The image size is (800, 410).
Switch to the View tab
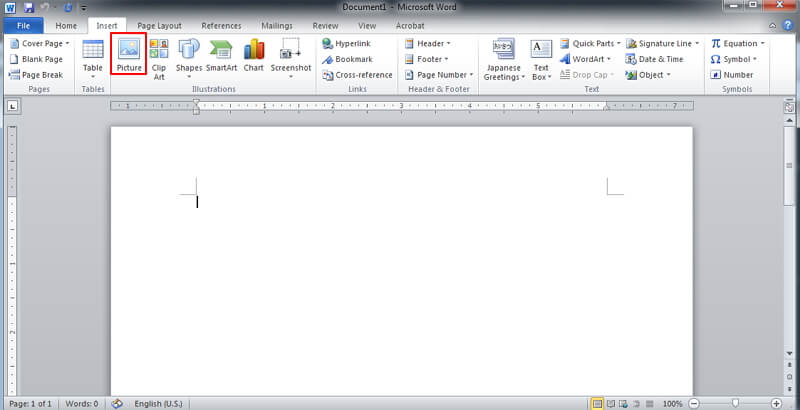click(x=367, y=25)
